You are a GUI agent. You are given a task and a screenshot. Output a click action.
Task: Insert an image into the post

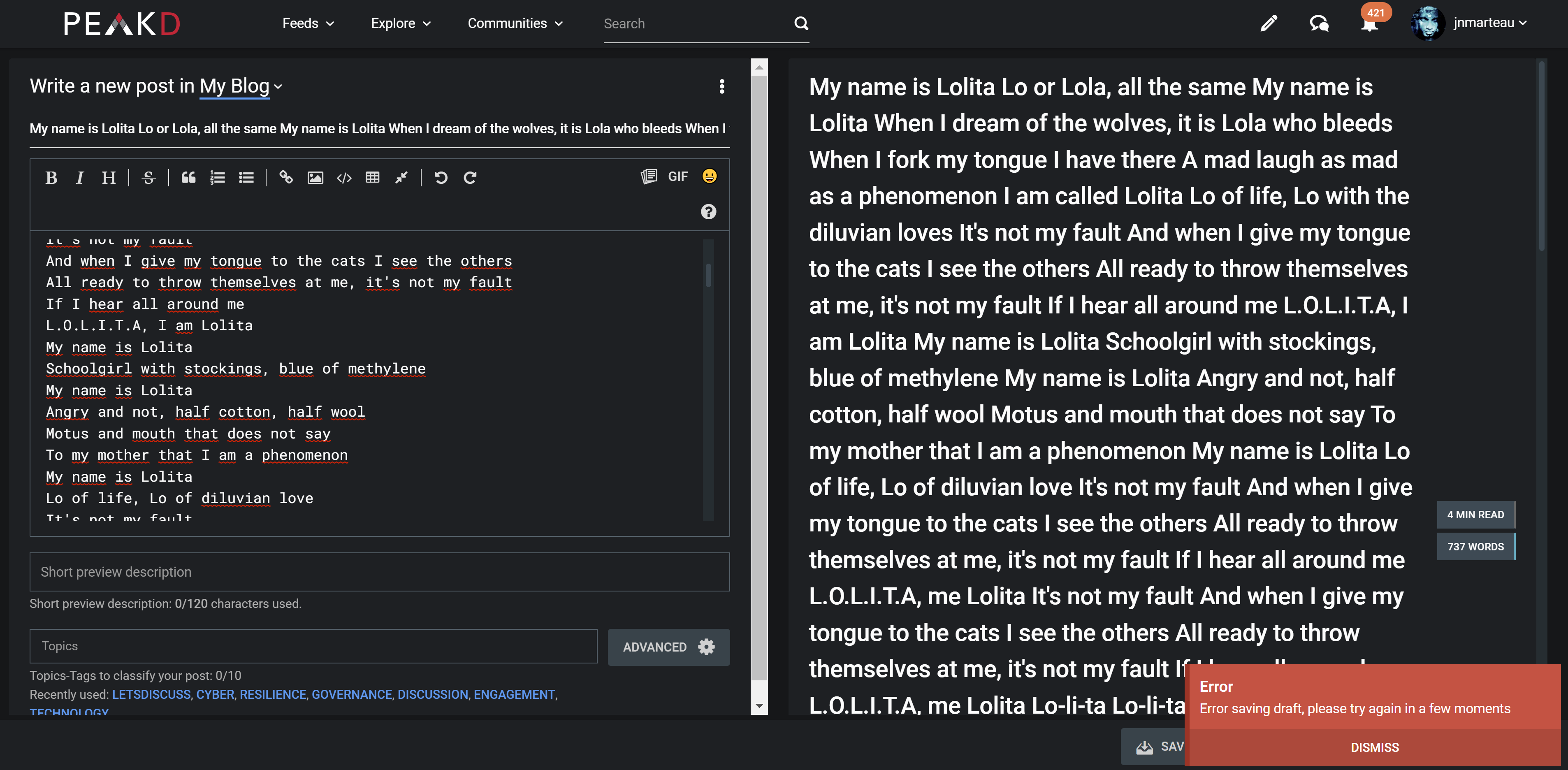point(315,178)
